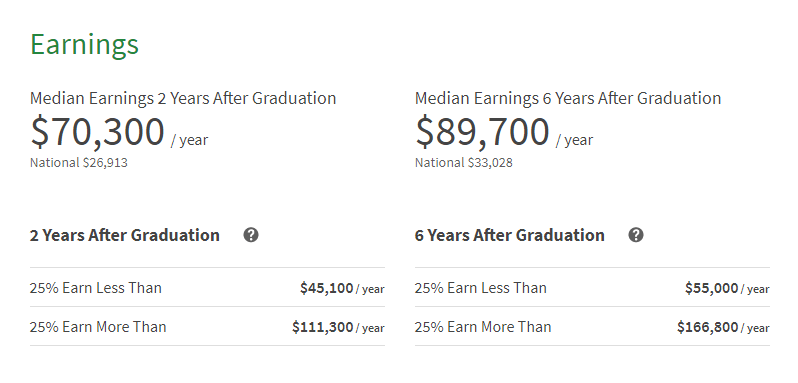Open help icon beside 6 Years After Graduation
This screenshot has width=798, height=383.
tap(636, 235)
